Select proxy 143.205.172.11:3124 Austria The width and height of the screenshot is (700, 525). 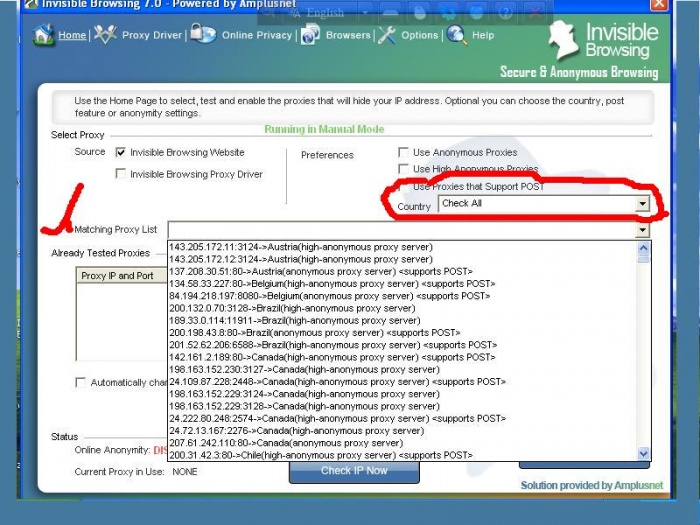tap(402, 247)
